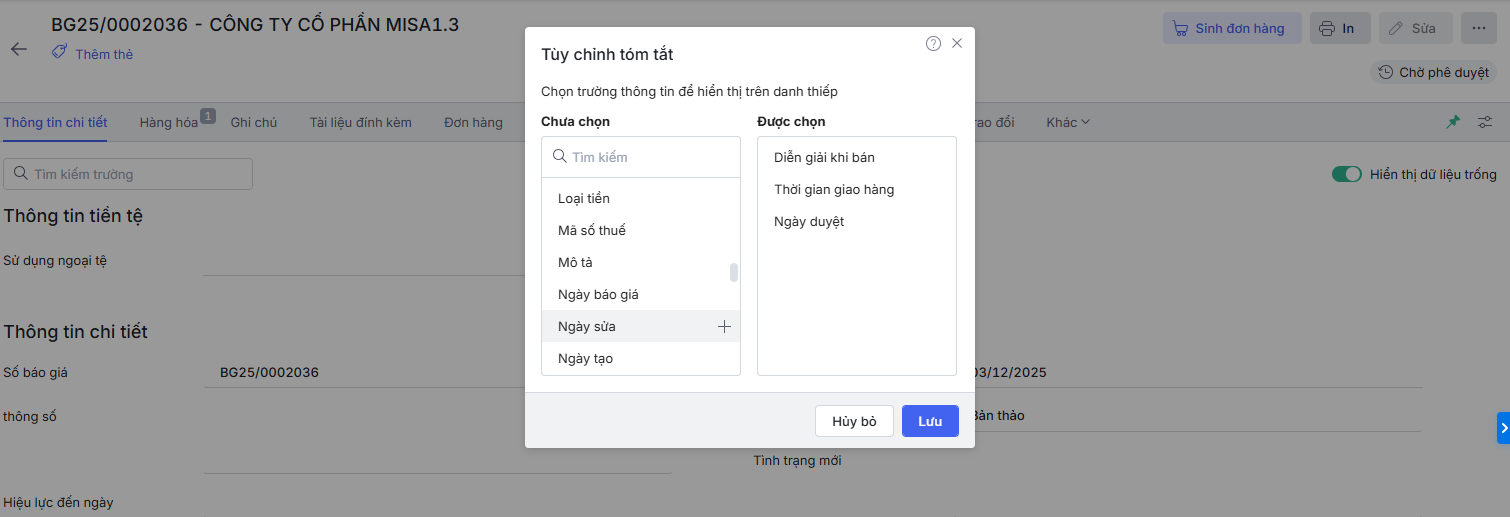Click the tag icon beside Thêm thẻ
The width and height of the screenshot is (1510, 517).
[x=60, y=53]
